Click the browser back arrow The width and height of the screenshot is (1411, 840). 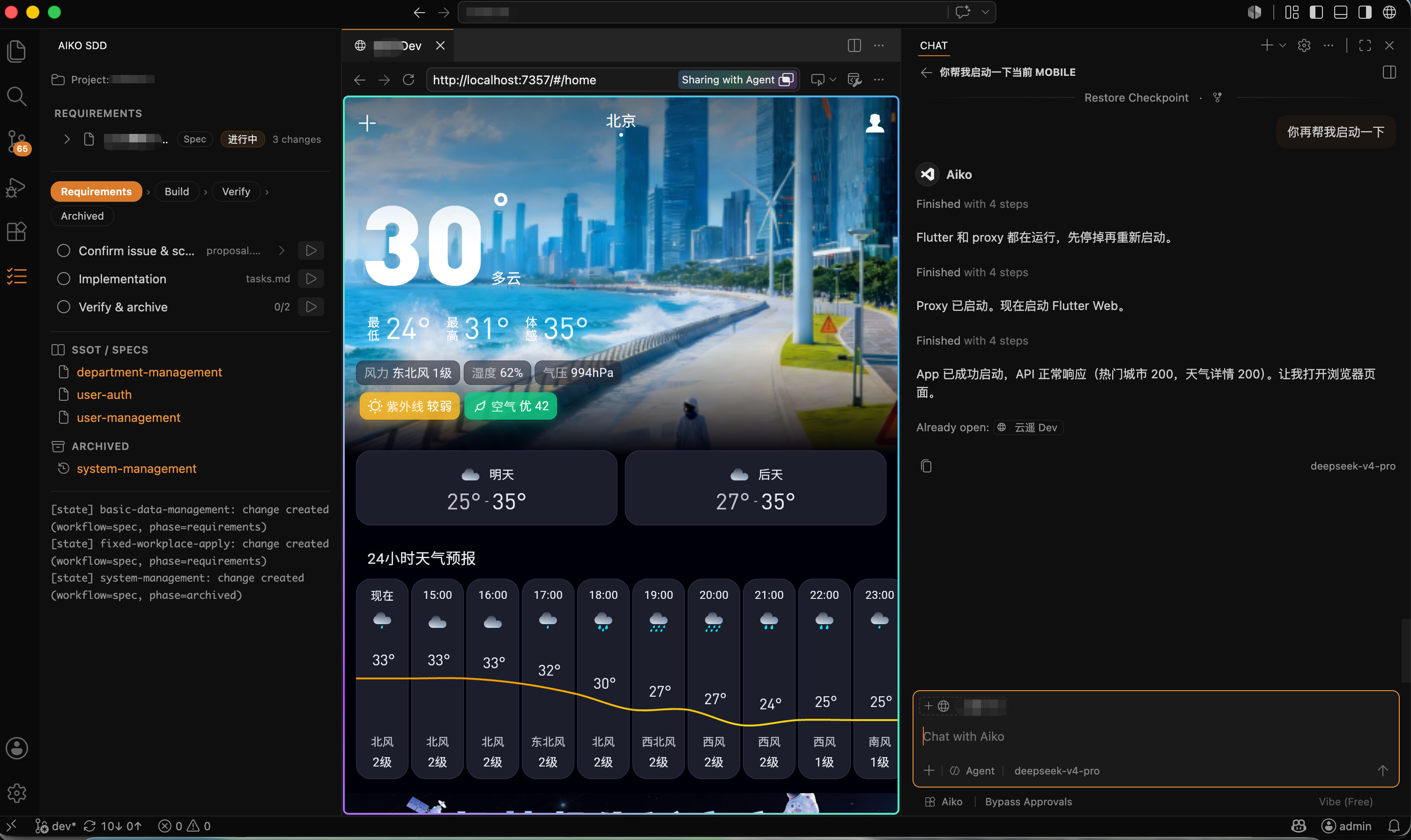(x=360, y=80)
